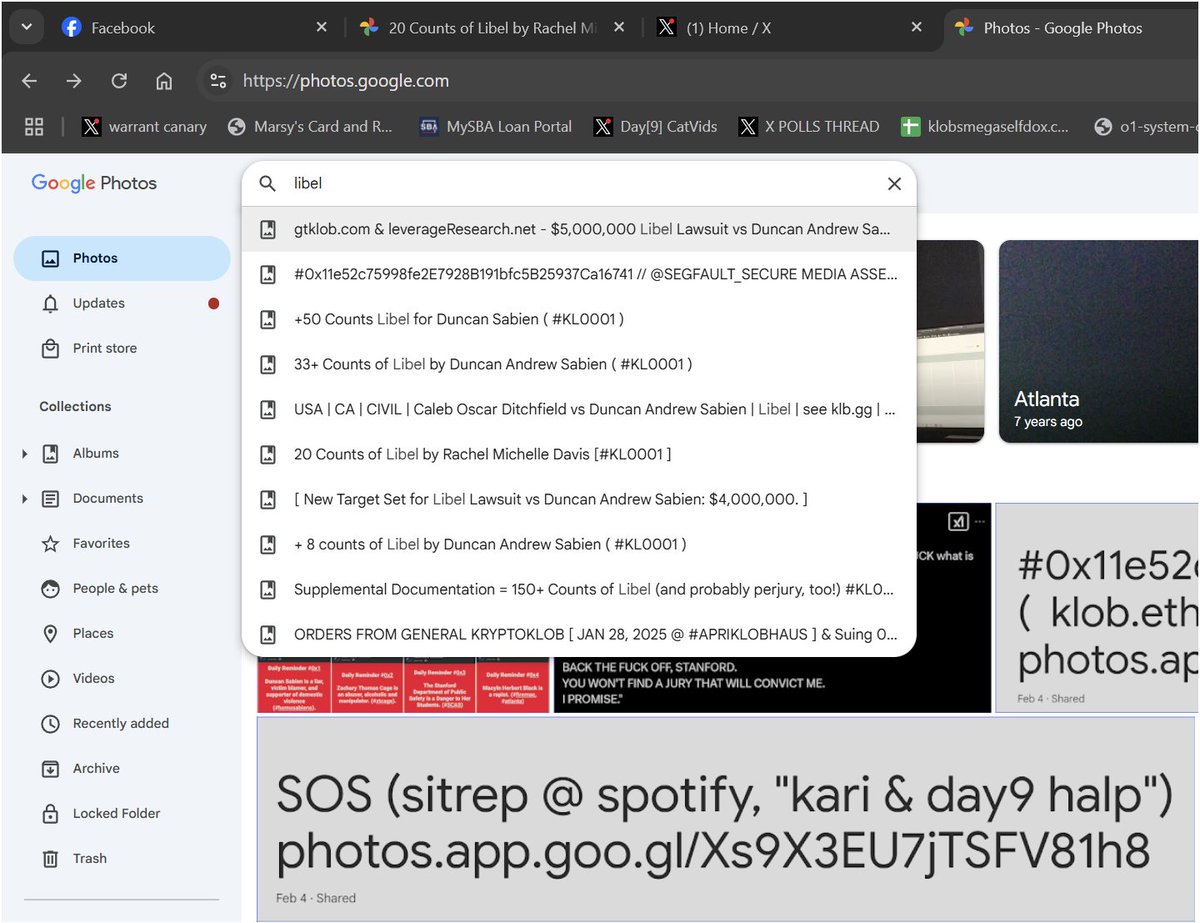Image resolution: width=1200 pixels, height=923 pixels.
Task: View site information icon in address bar
Action: tap(218, 81)
